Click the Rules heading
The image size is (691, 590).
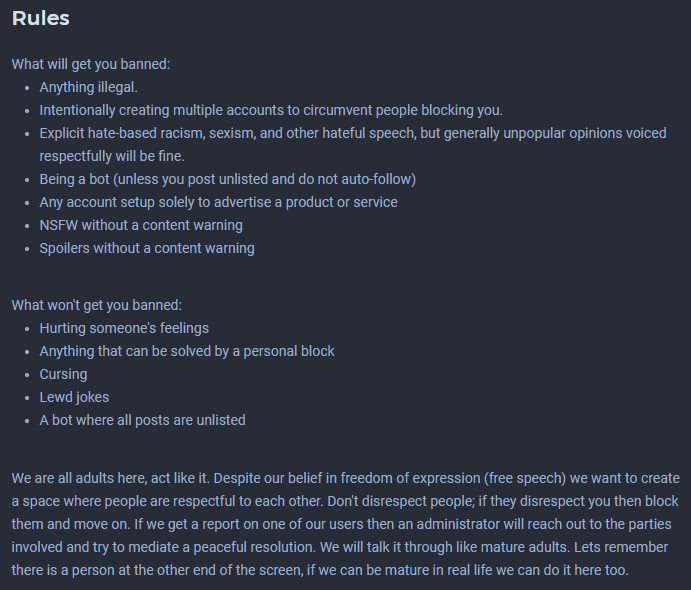pyautogui.click(x=41, y=18)
